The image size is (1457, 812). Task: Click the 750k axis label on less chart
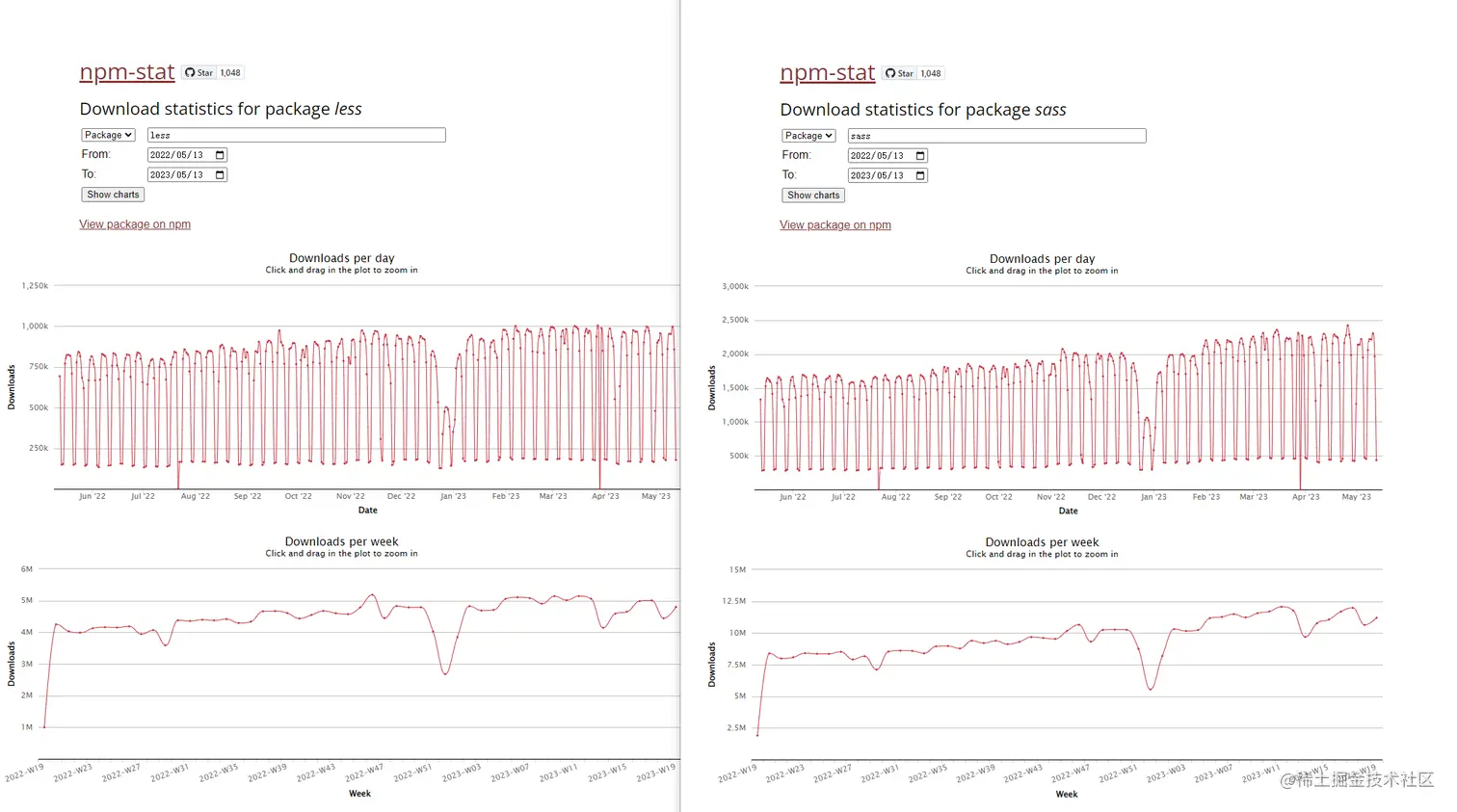pos(39,367)
